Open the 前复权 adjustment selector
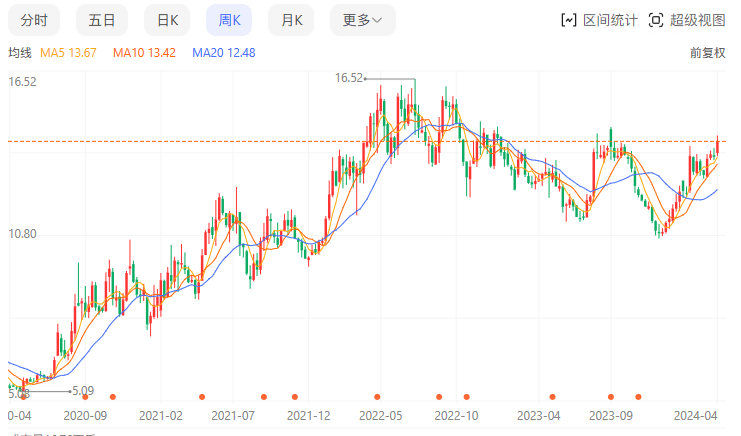This screenshot has width=741, height=436. pyautogui.click(x=707, y=53)
